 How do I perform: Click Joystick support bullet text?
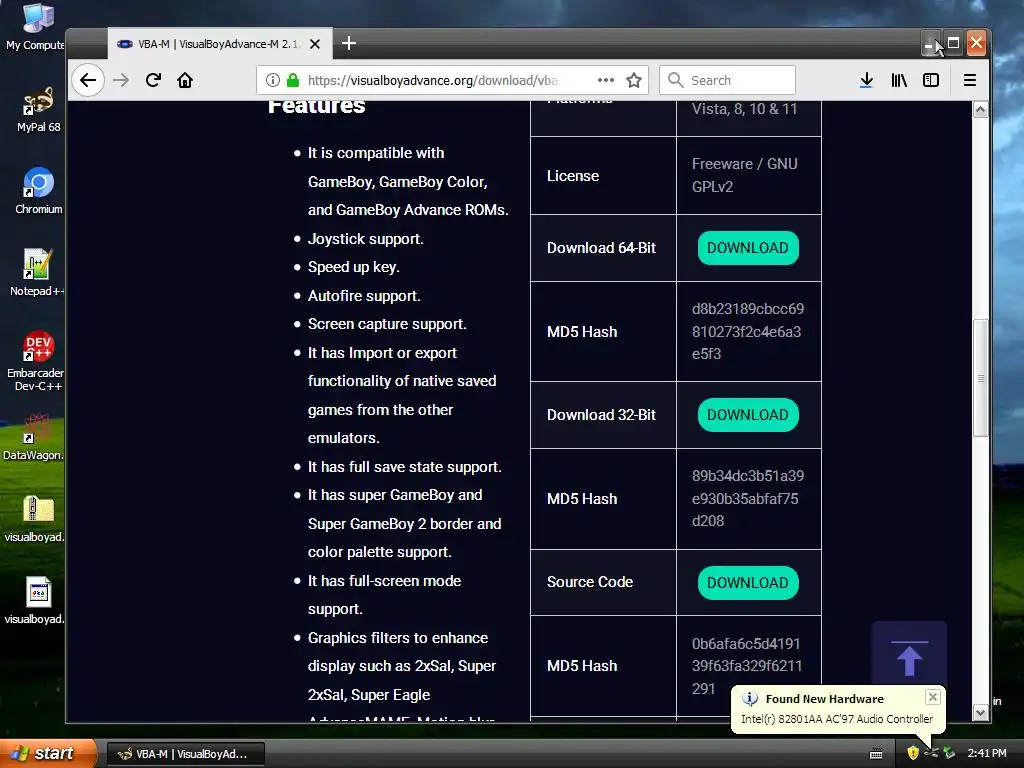[x=366, y=239]
